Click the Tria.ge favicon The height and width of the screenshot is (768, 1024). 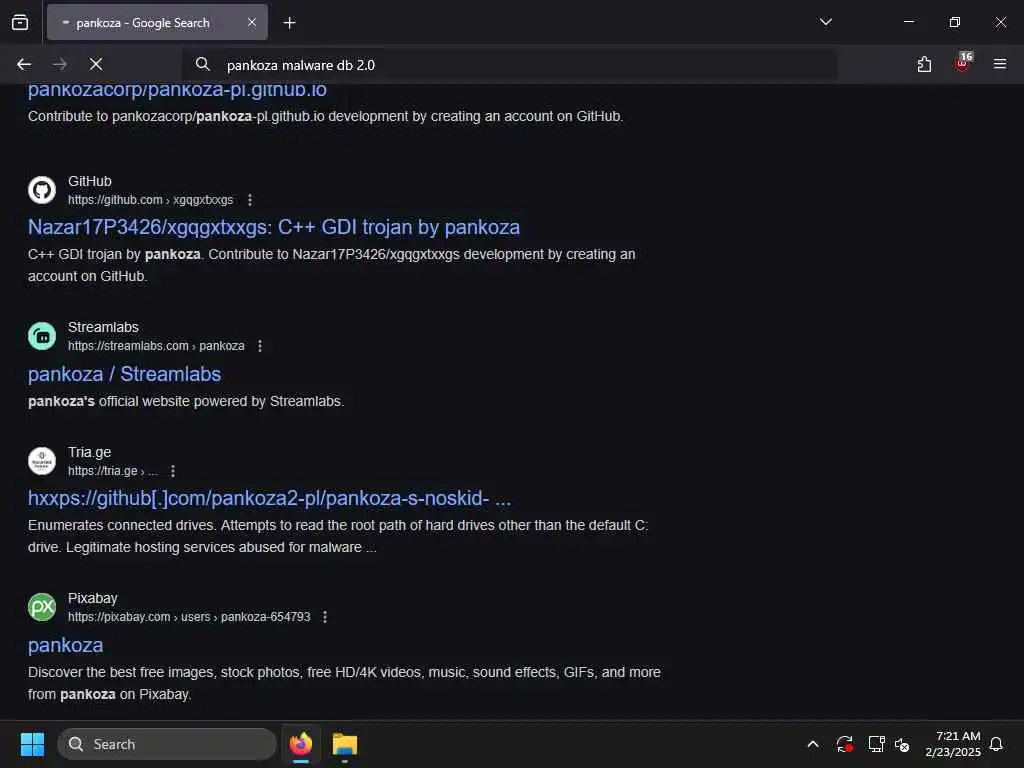coord(42,461)
